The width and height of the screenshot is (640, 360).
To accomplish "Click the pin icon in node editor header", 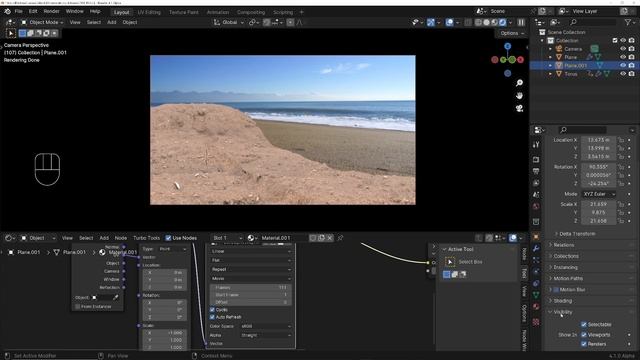I will 340,238.
